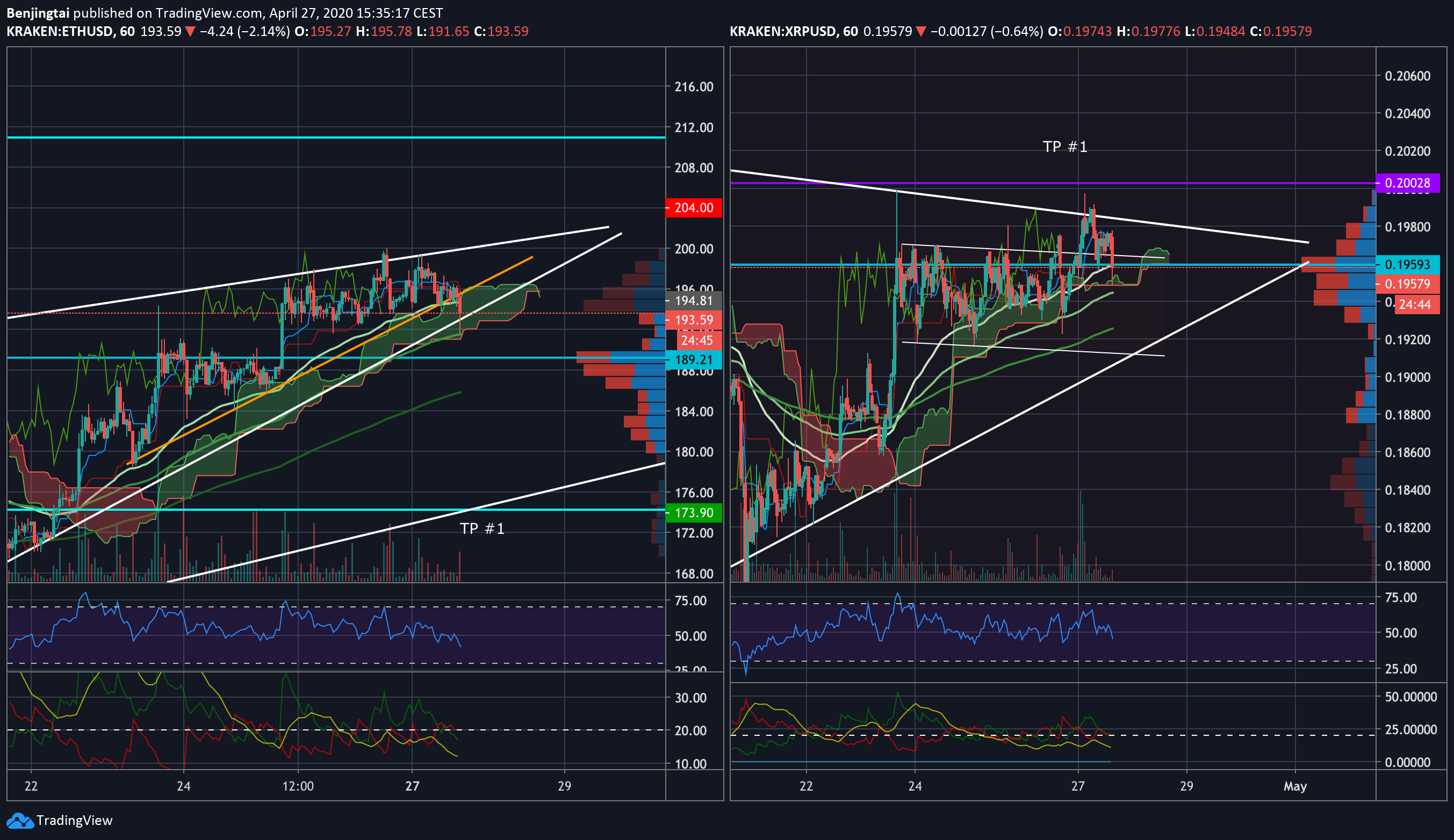
Task: Click the cyan 0.19593 price label
Action: click(x=1407, y=264)
